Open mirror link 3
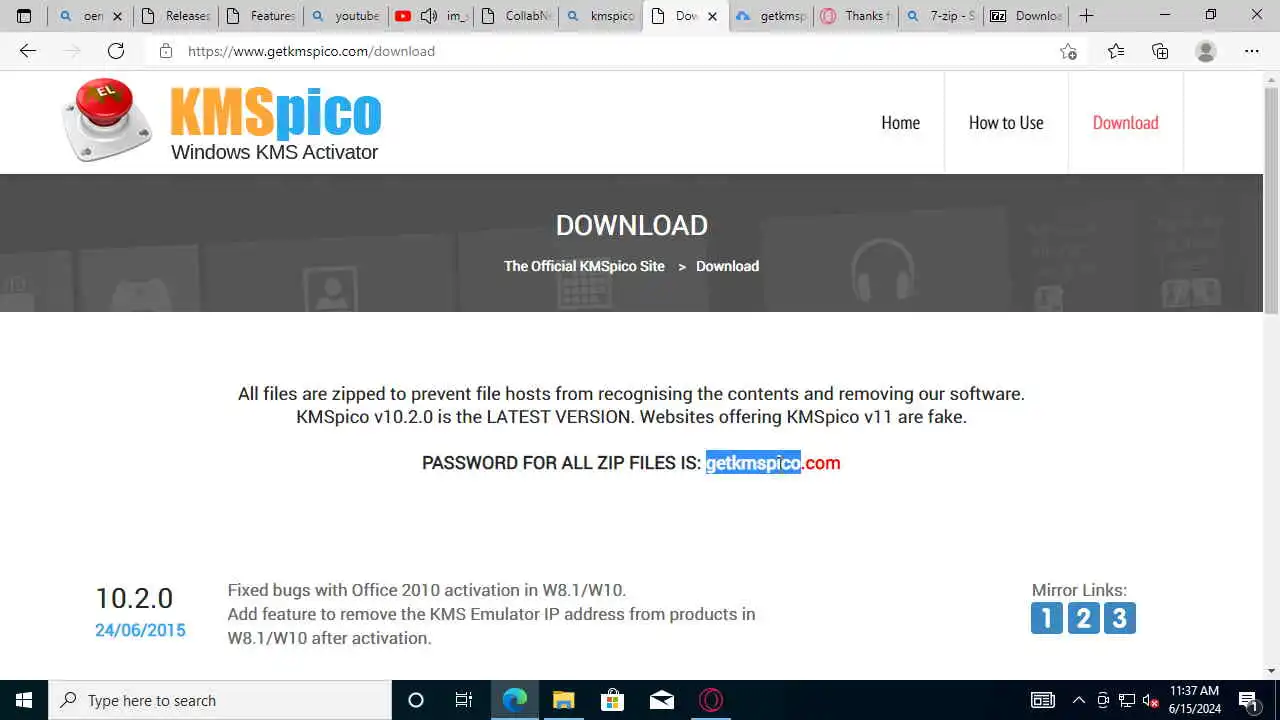 [1119, 618]
